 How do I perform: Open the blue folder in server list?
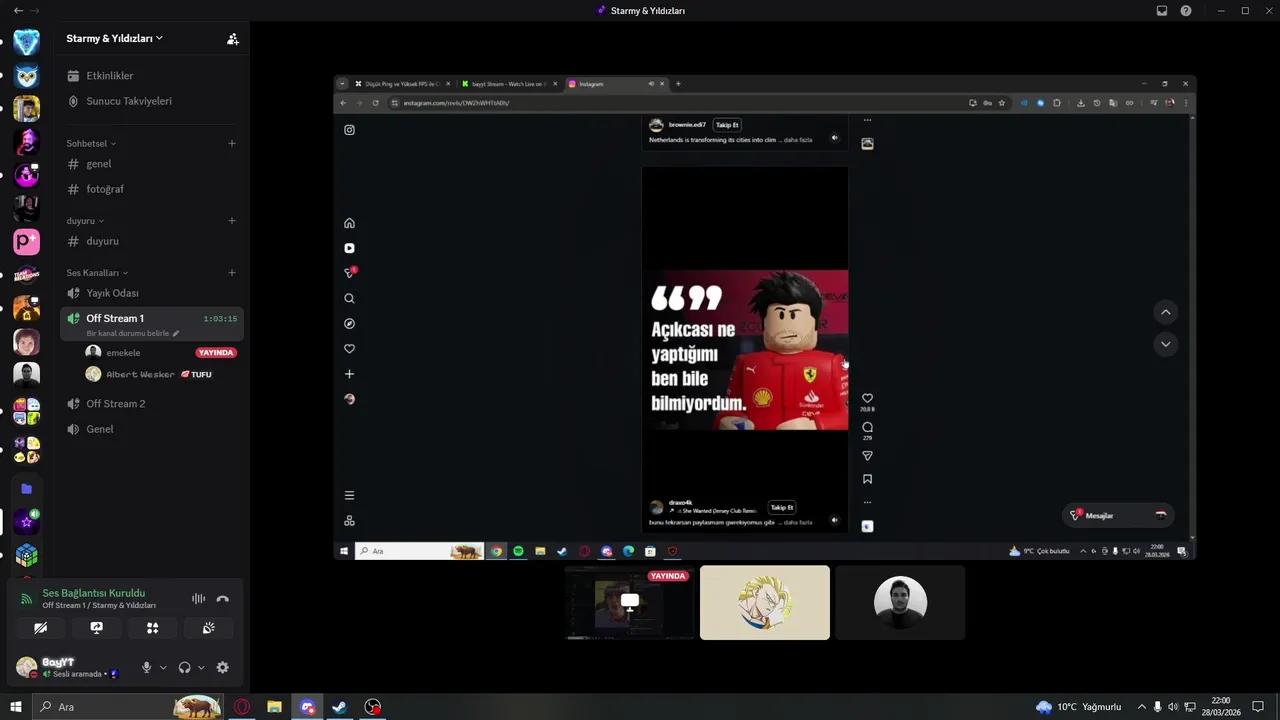coord(27,489)
